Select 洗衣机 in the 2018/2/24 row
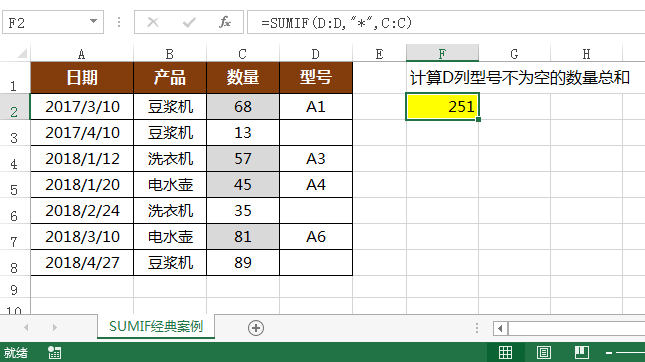 (x=169, y=211)
